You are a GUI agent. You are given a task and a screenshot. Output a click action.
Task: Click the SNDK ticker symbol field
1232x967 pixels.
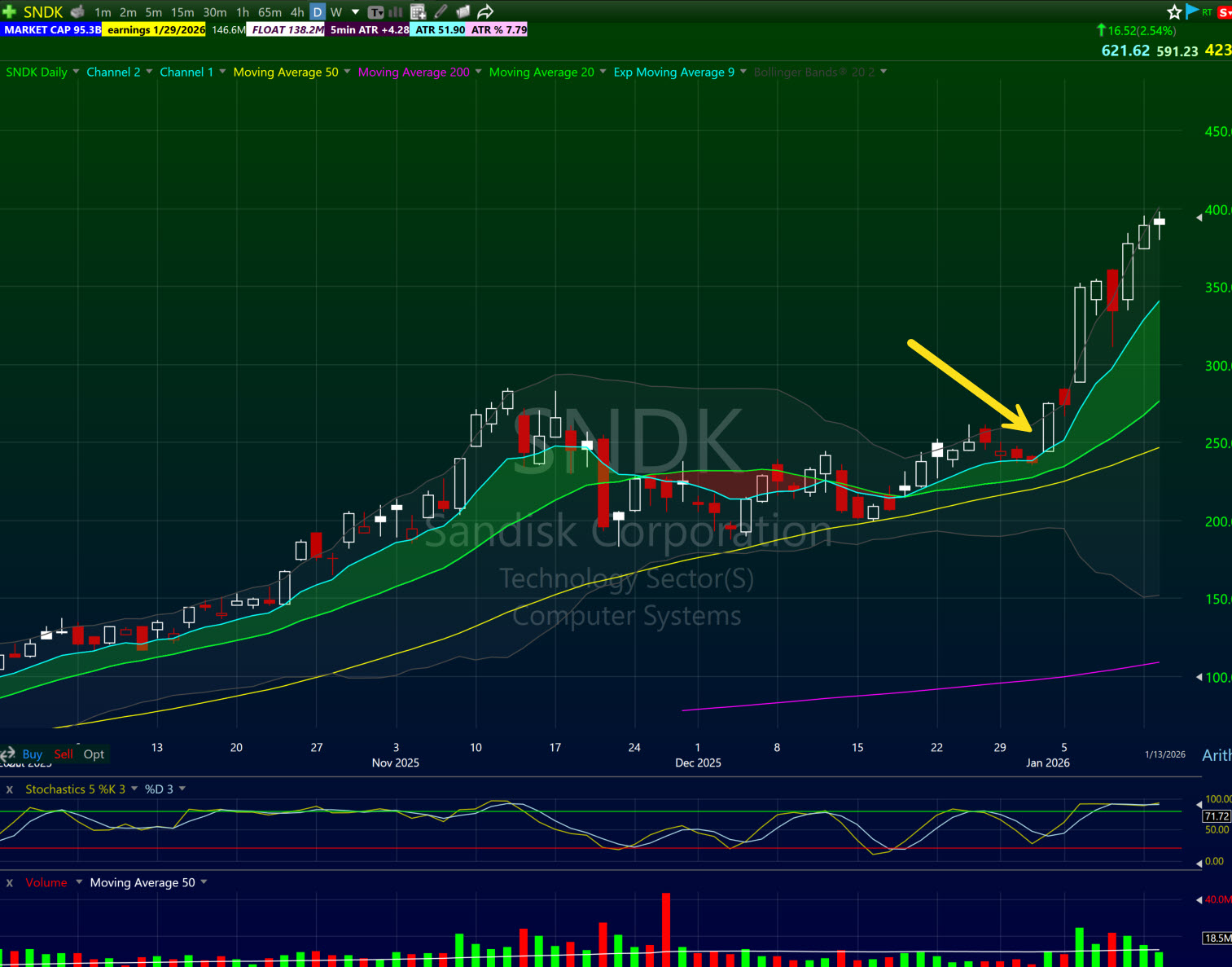pos(43,12)
